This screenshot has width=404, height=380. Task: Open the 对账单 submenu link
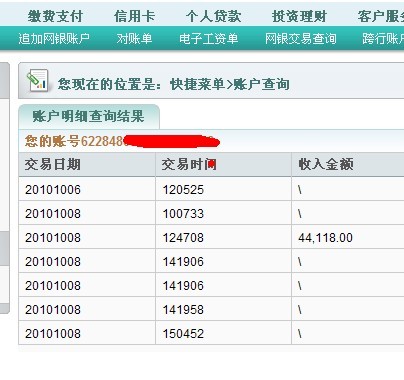click(135, 39)
